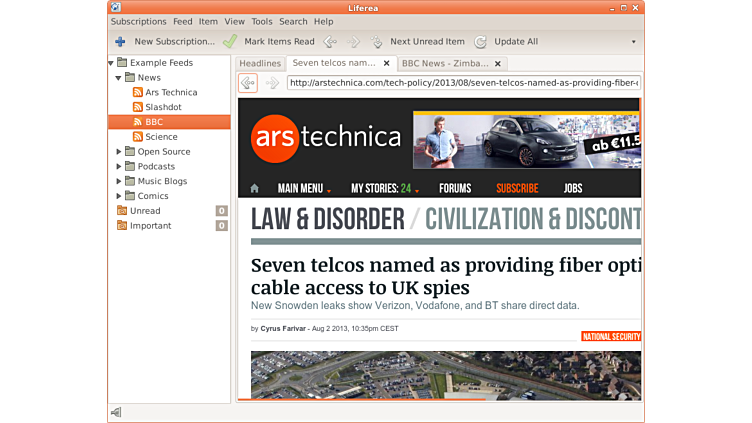Close the Seven telcos tab
The height and width of the screenshot is (423, 752).
(387, 63)
